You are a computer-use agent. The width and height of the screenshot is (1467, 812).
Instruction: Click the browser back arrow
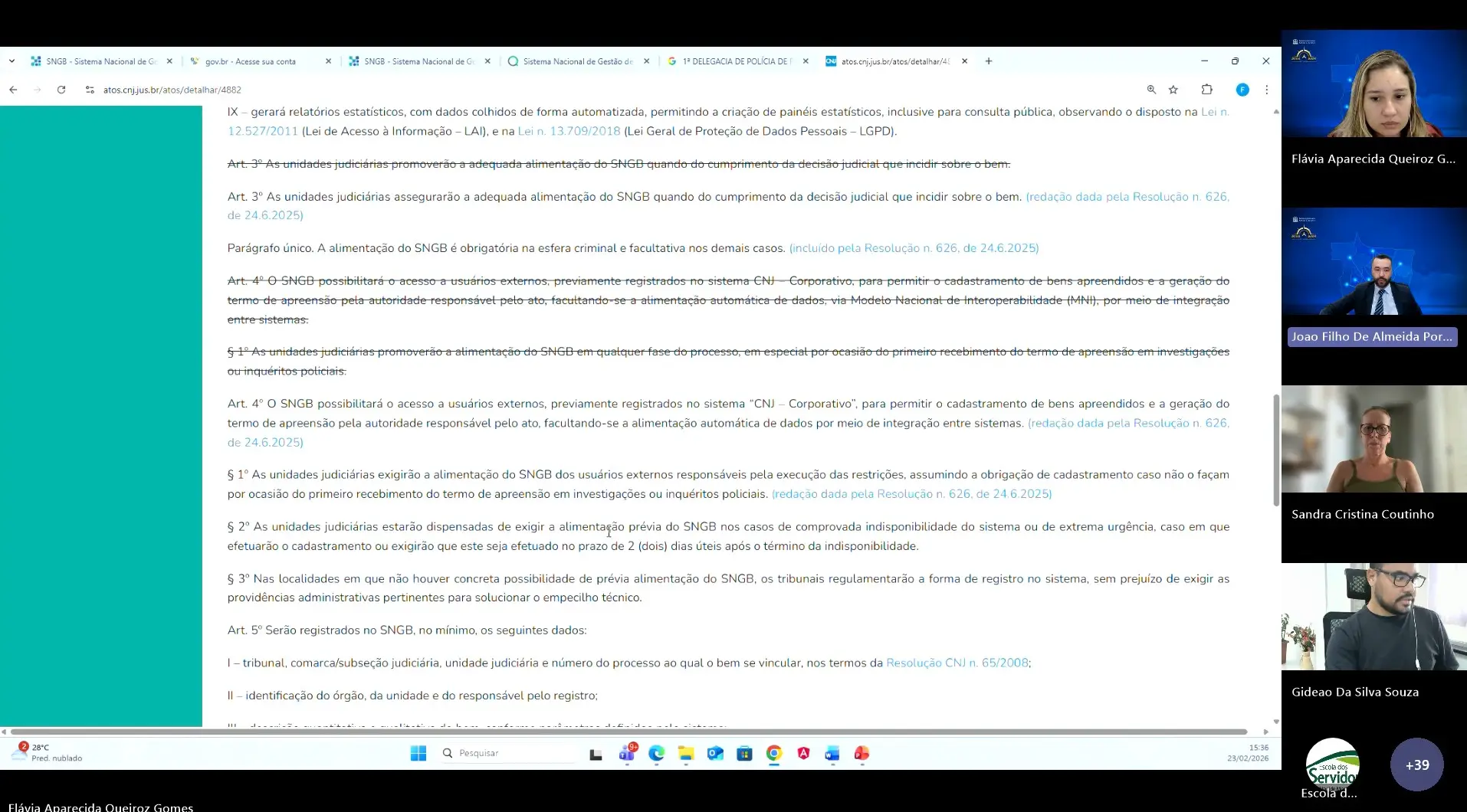tap(13, 90)
